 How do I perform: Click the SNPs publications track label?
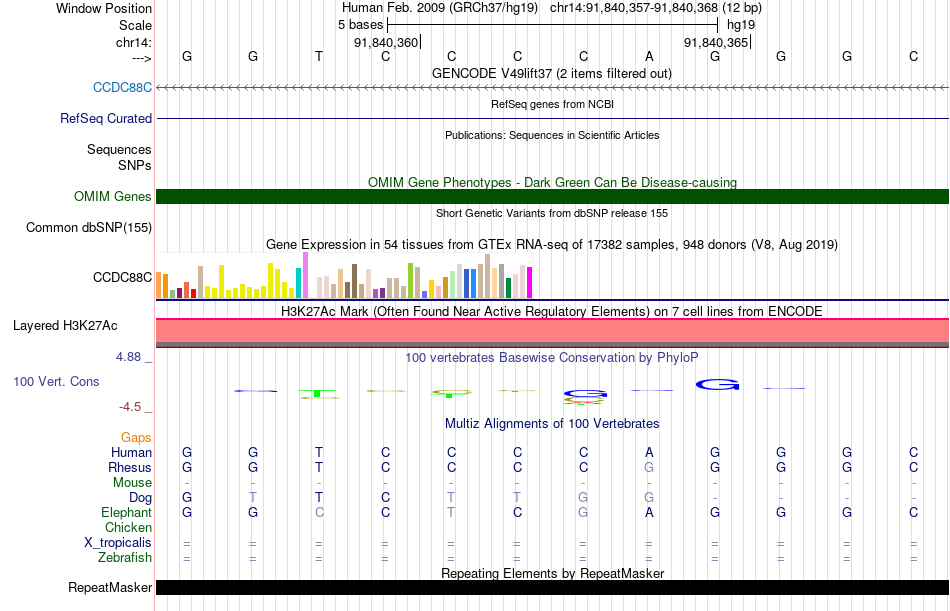(135, 165)
